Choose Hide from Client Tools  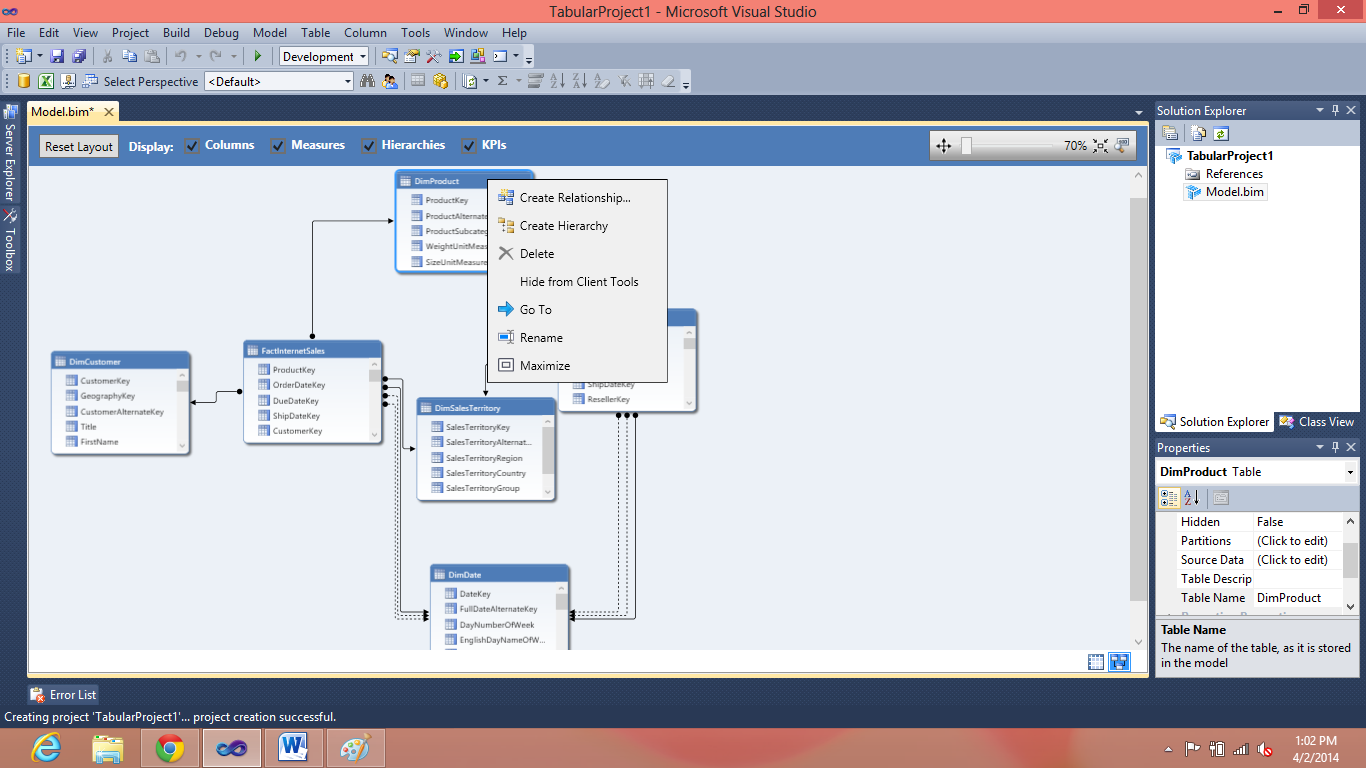577,282
